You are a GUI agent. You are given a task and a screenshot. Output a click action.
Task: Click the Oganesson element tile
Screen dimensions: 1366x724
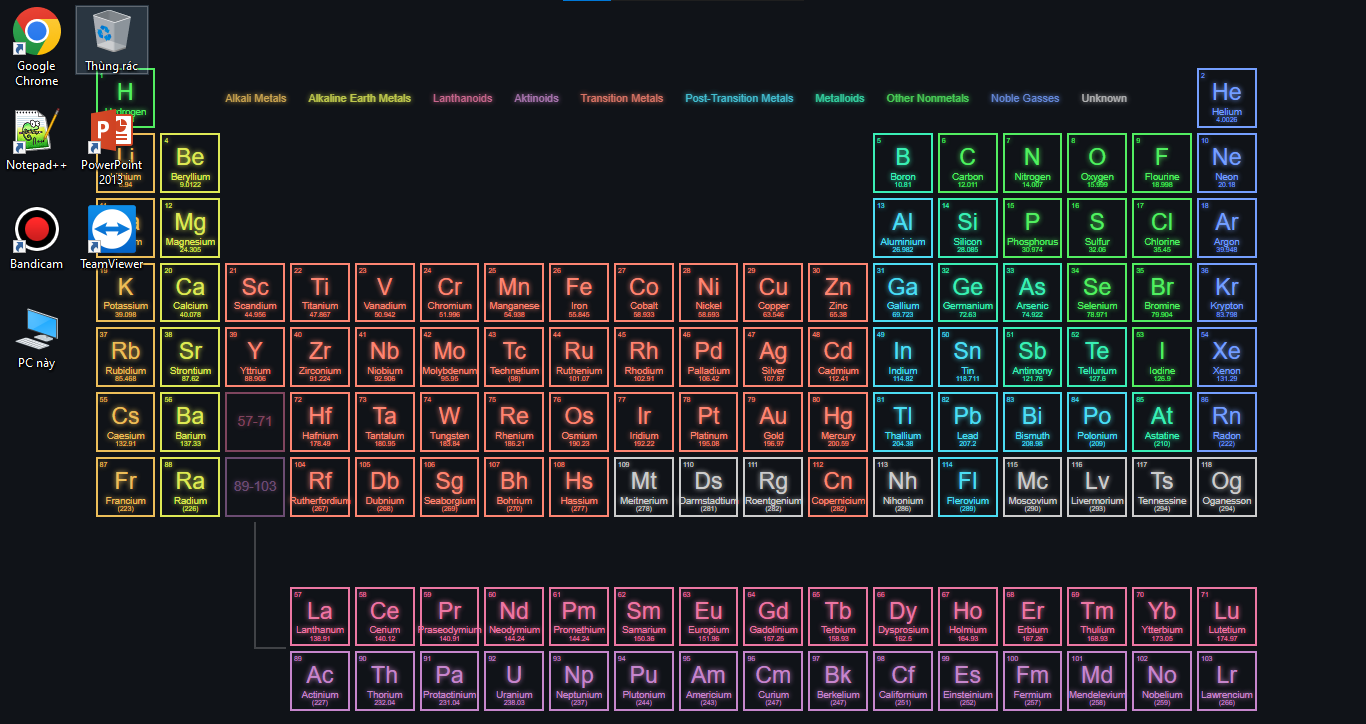point(1227,487)
